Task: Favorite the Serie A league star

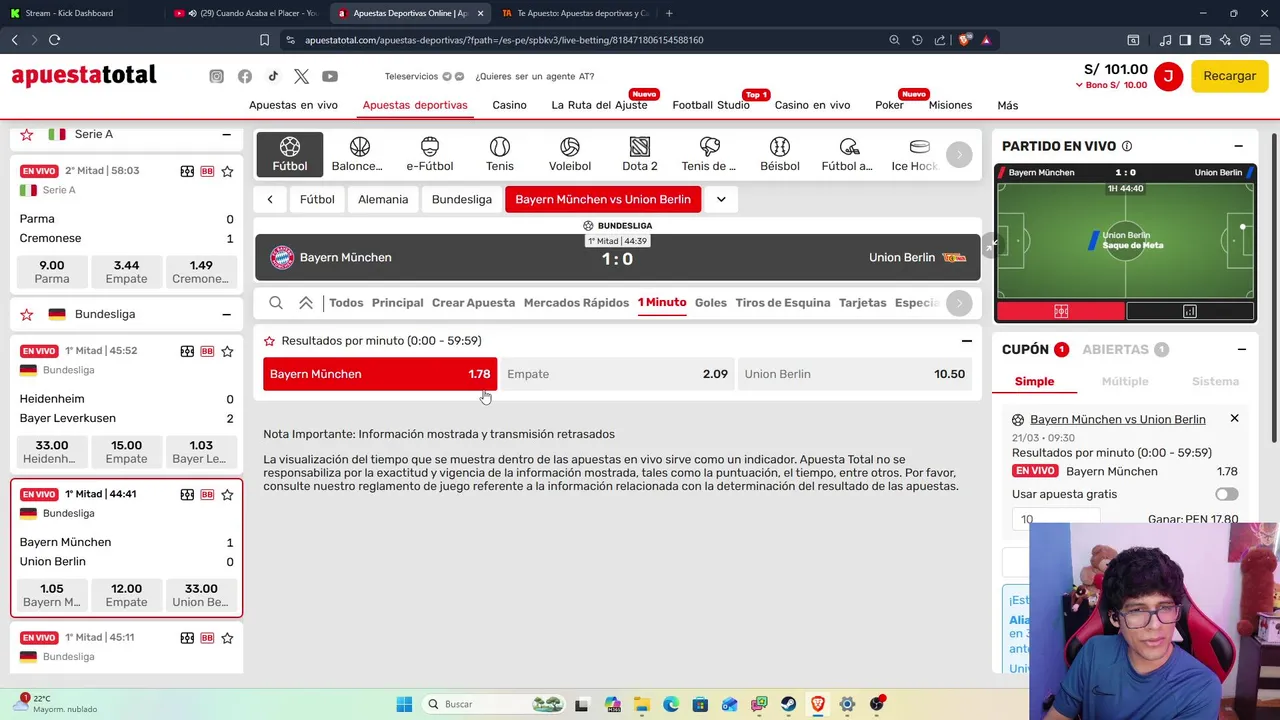Action: [x=27, y=134]
